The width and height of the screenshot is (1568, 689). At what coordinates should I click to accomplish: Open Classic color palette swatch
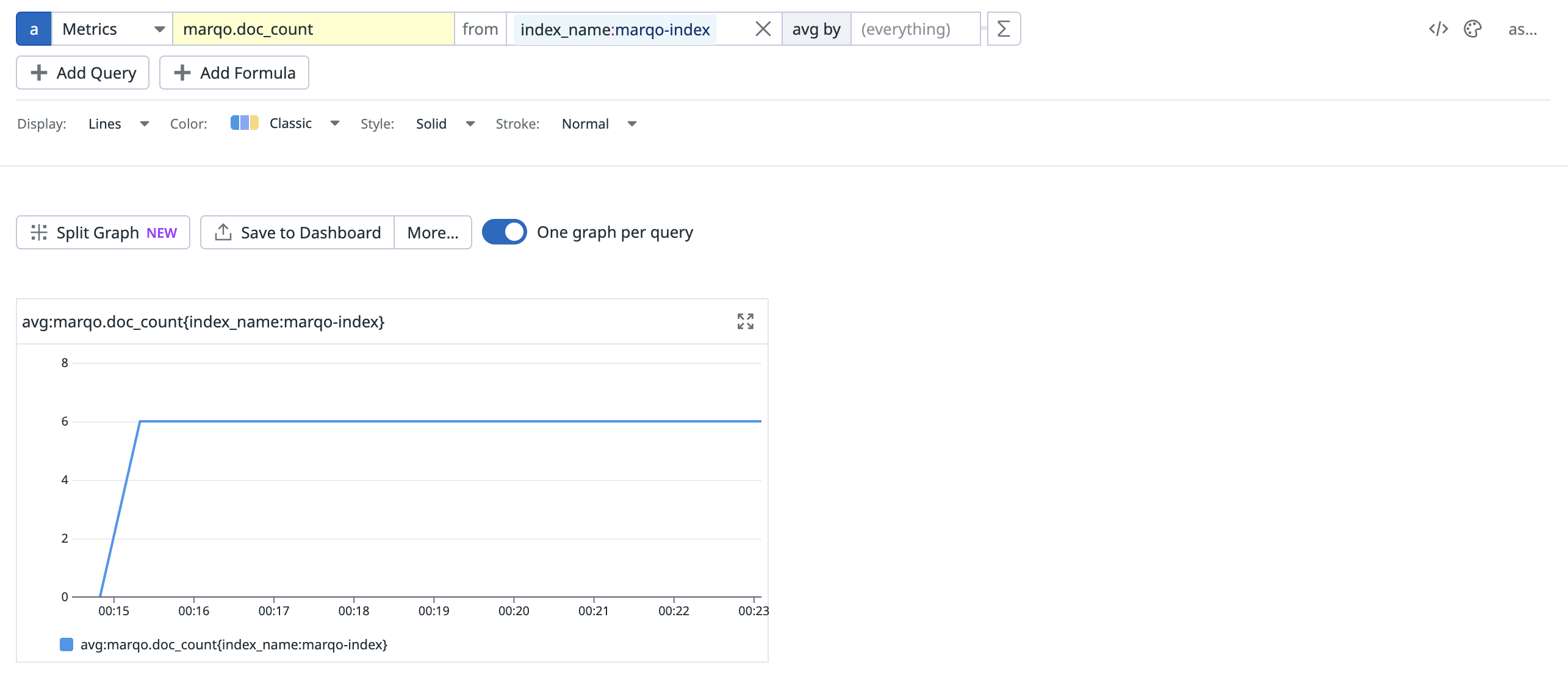[x=245, y=123]
